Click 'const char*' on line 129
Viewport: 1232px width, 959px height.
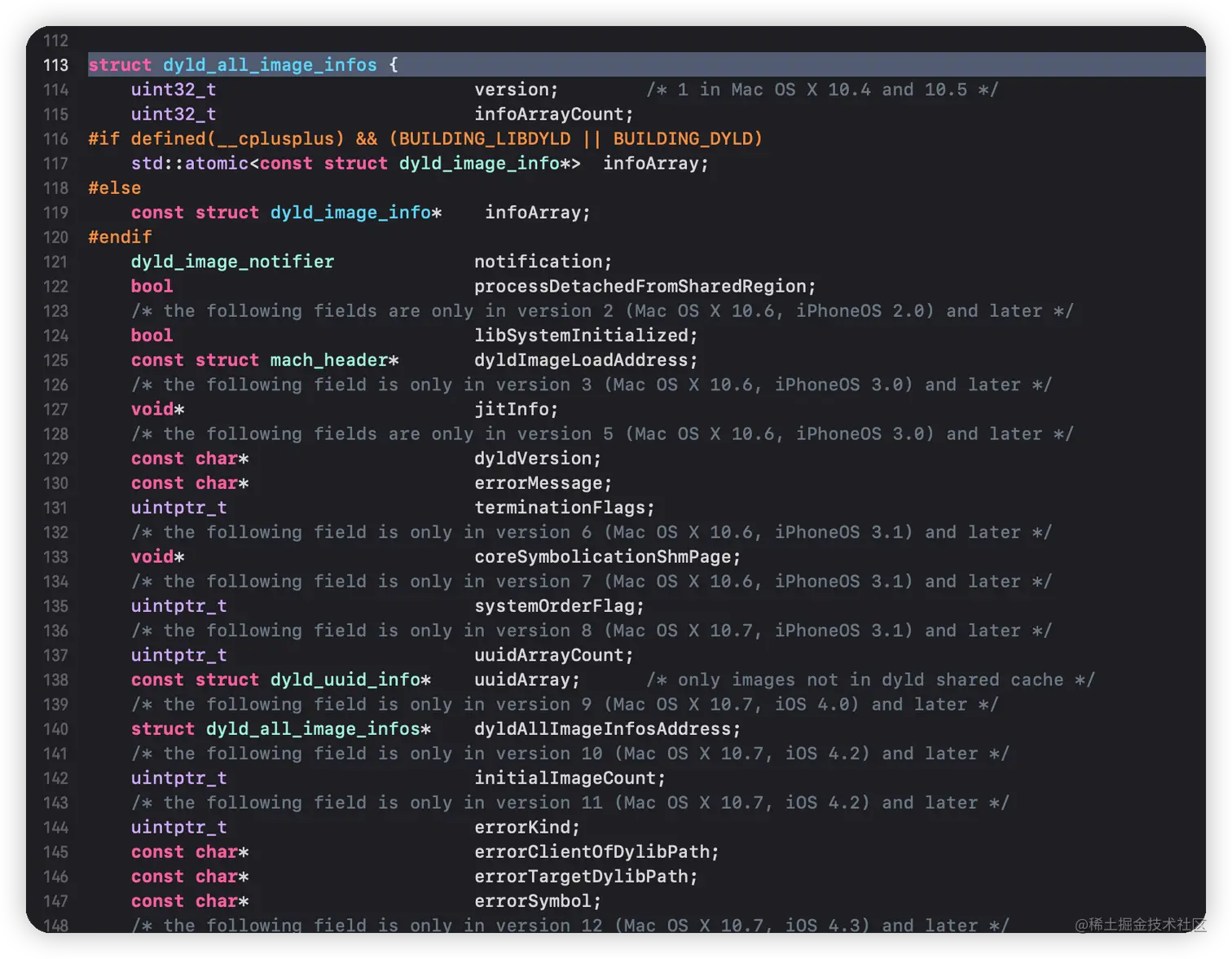coord(190,459)
